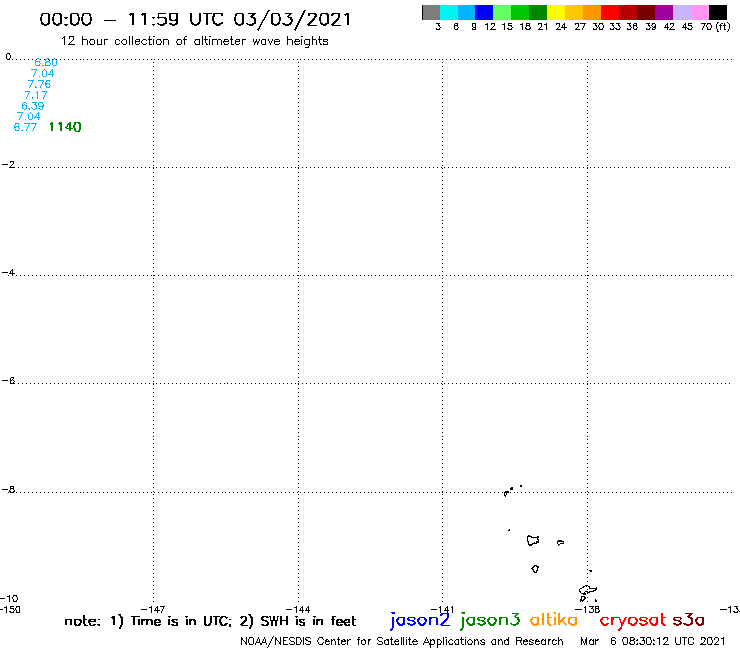Click the lavender swatch in the legend

[x=681, y=12]
